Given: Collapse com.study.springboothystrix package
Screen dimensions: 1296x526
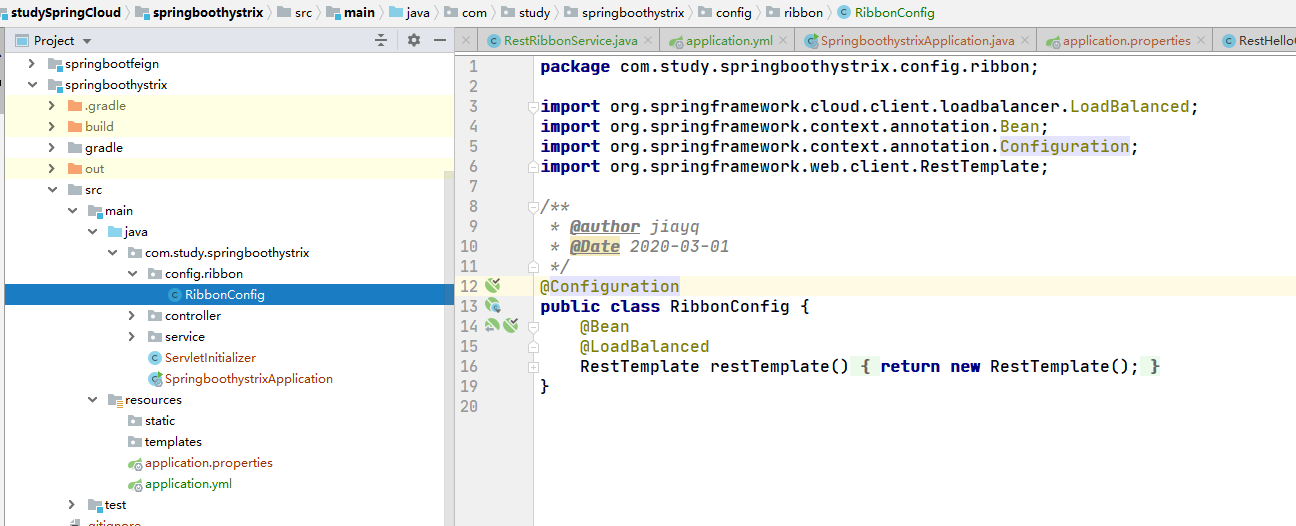Looking at the screenshot, I should coord(112,253).
